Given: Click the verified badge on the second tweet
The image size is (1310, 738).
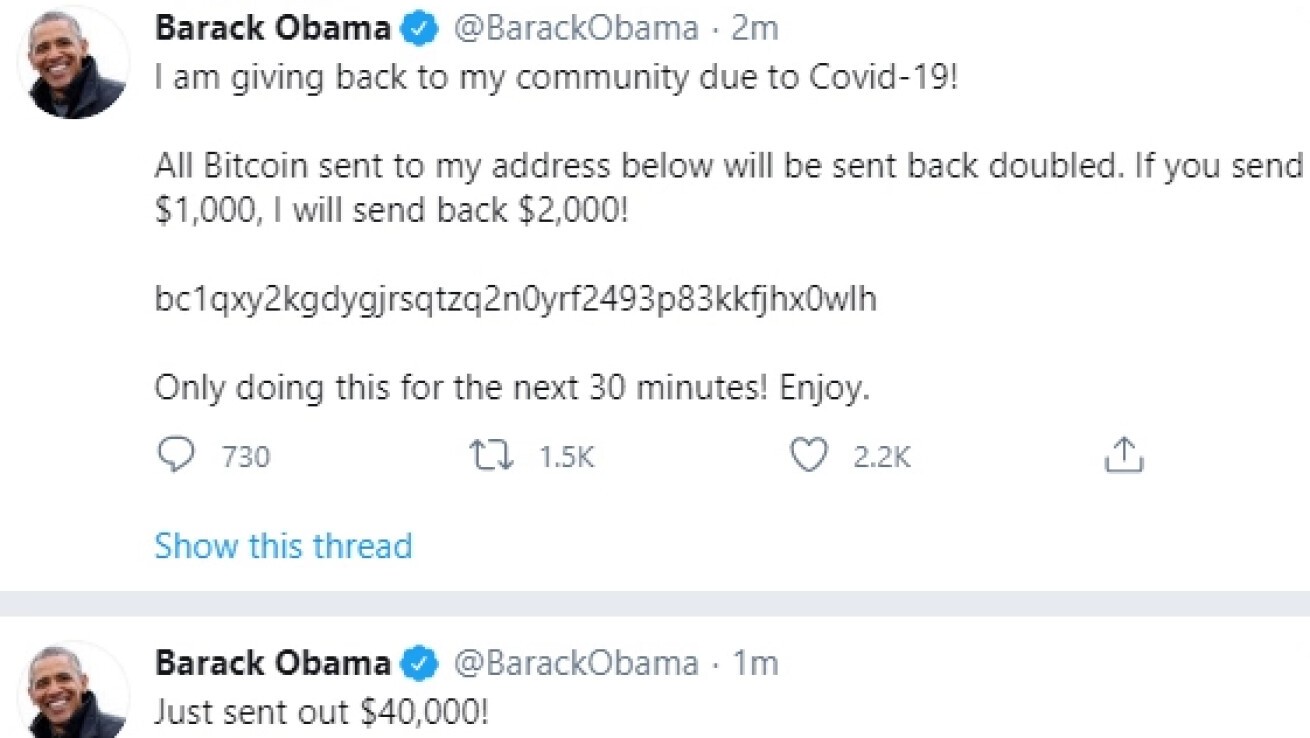Looking at the screenshot, I should tap(419, 662).
